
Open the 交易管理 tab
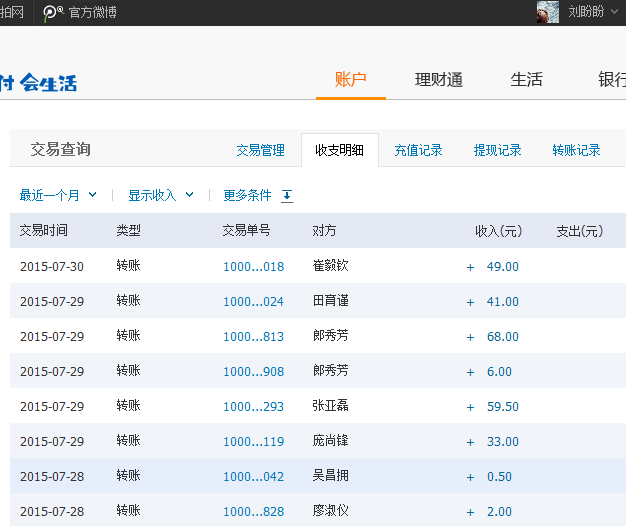[x=260, y=150]
